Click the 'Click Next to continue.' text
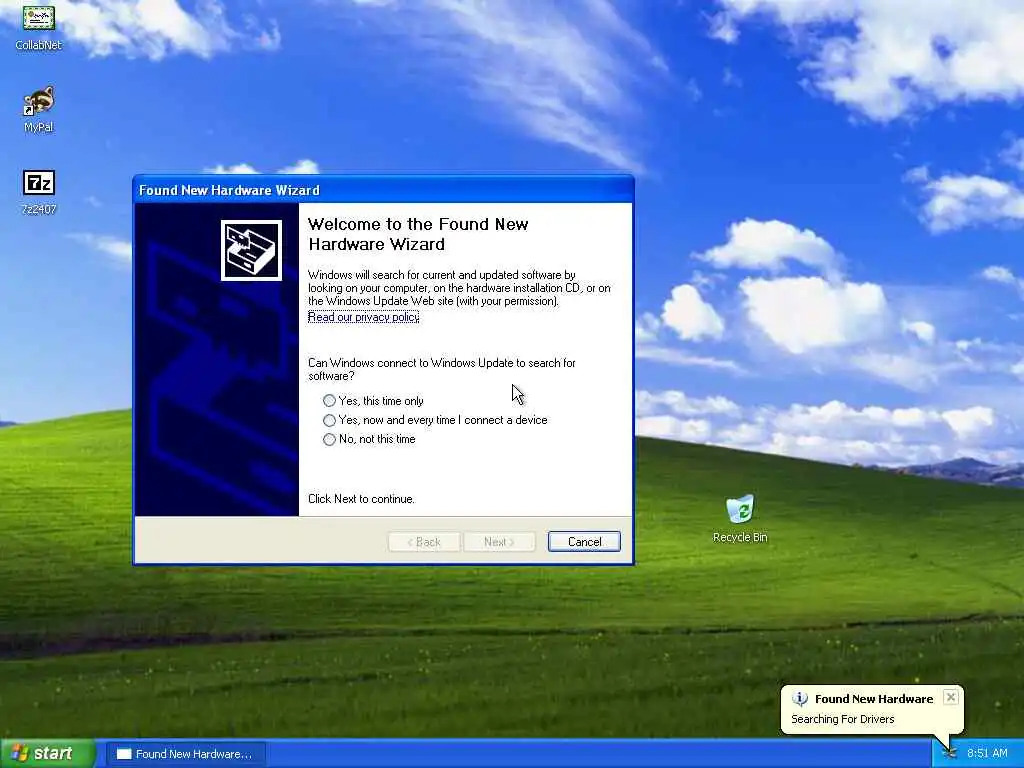Viewport: 1024px width, 768px height. coord(361,499)
